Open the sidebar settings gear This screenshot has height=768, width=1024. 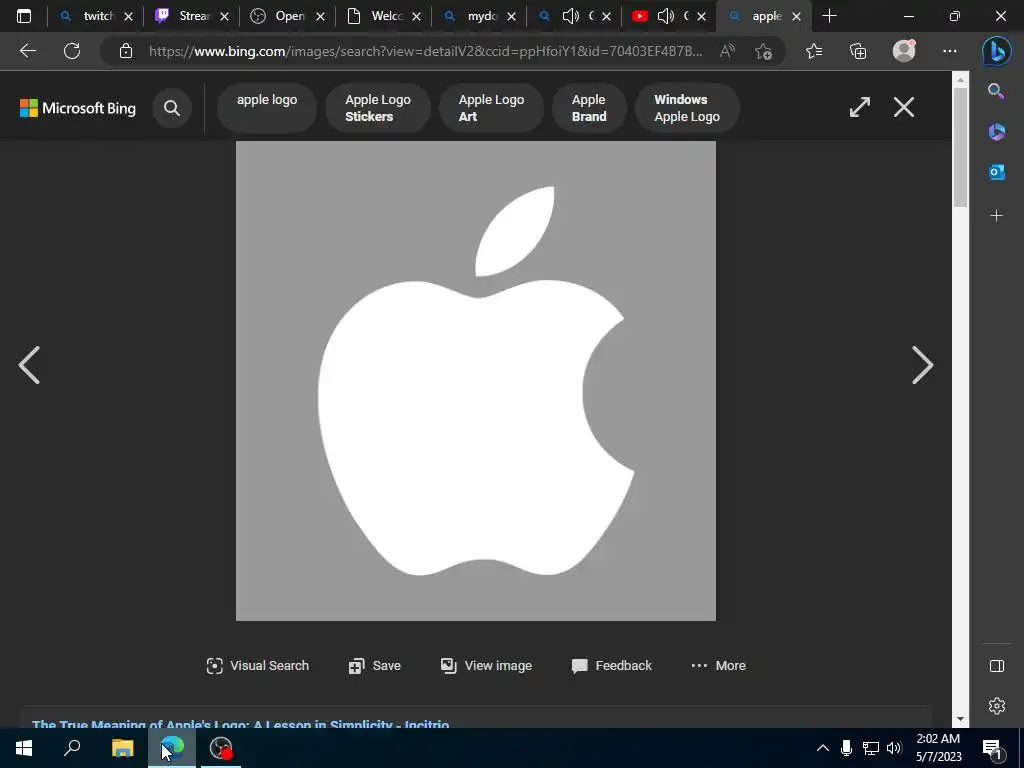(x=997, y=706)
